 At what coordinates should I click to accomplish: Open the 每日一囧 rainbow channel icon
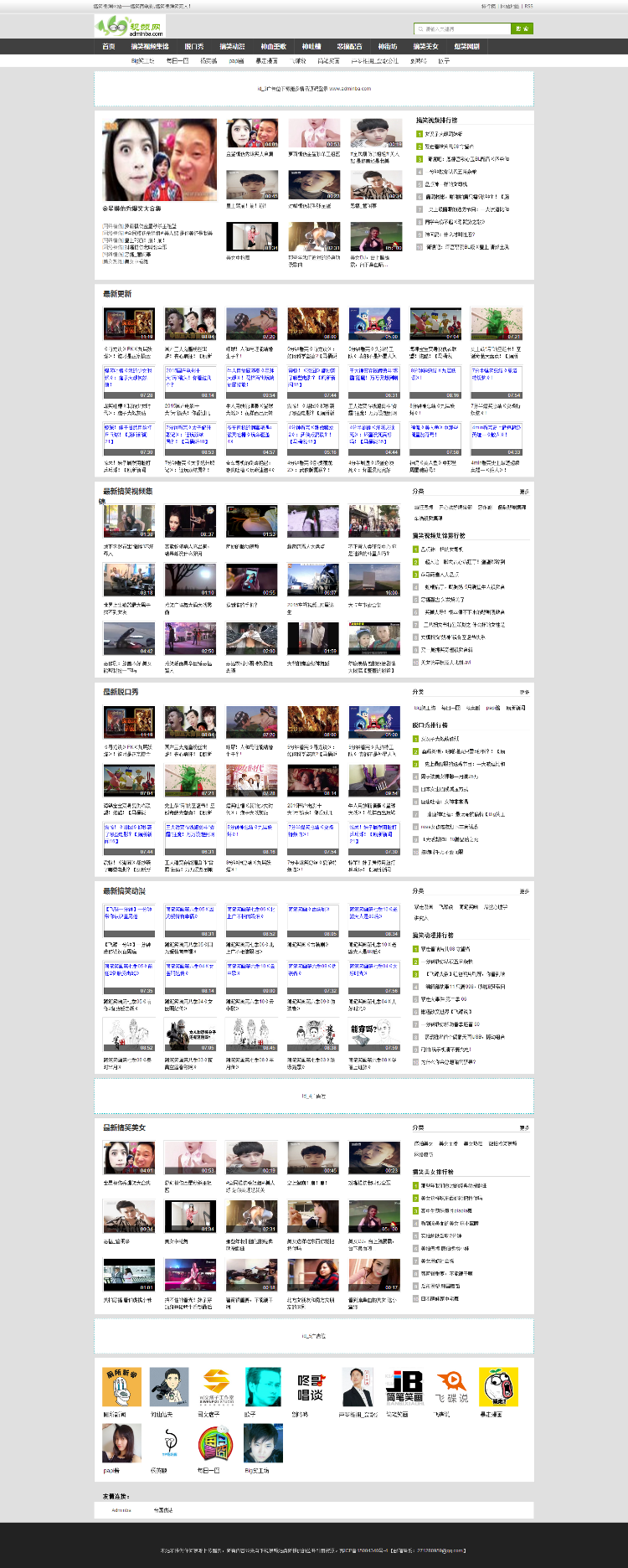click(x=217, y=1443)
